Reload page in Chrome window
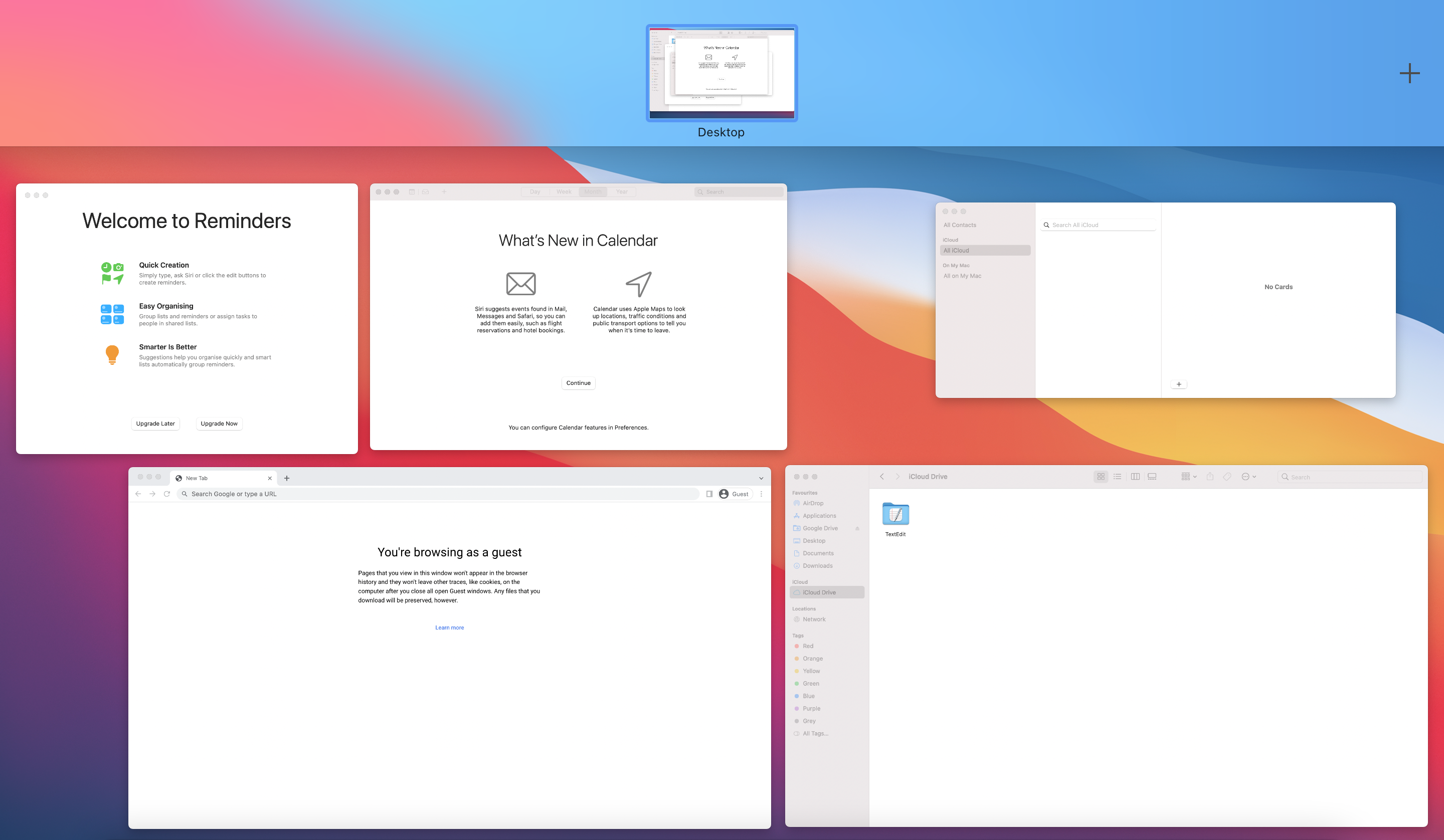Image resolution: width=1444 pixels, height=840 pixels. click(x=167, y=494)
